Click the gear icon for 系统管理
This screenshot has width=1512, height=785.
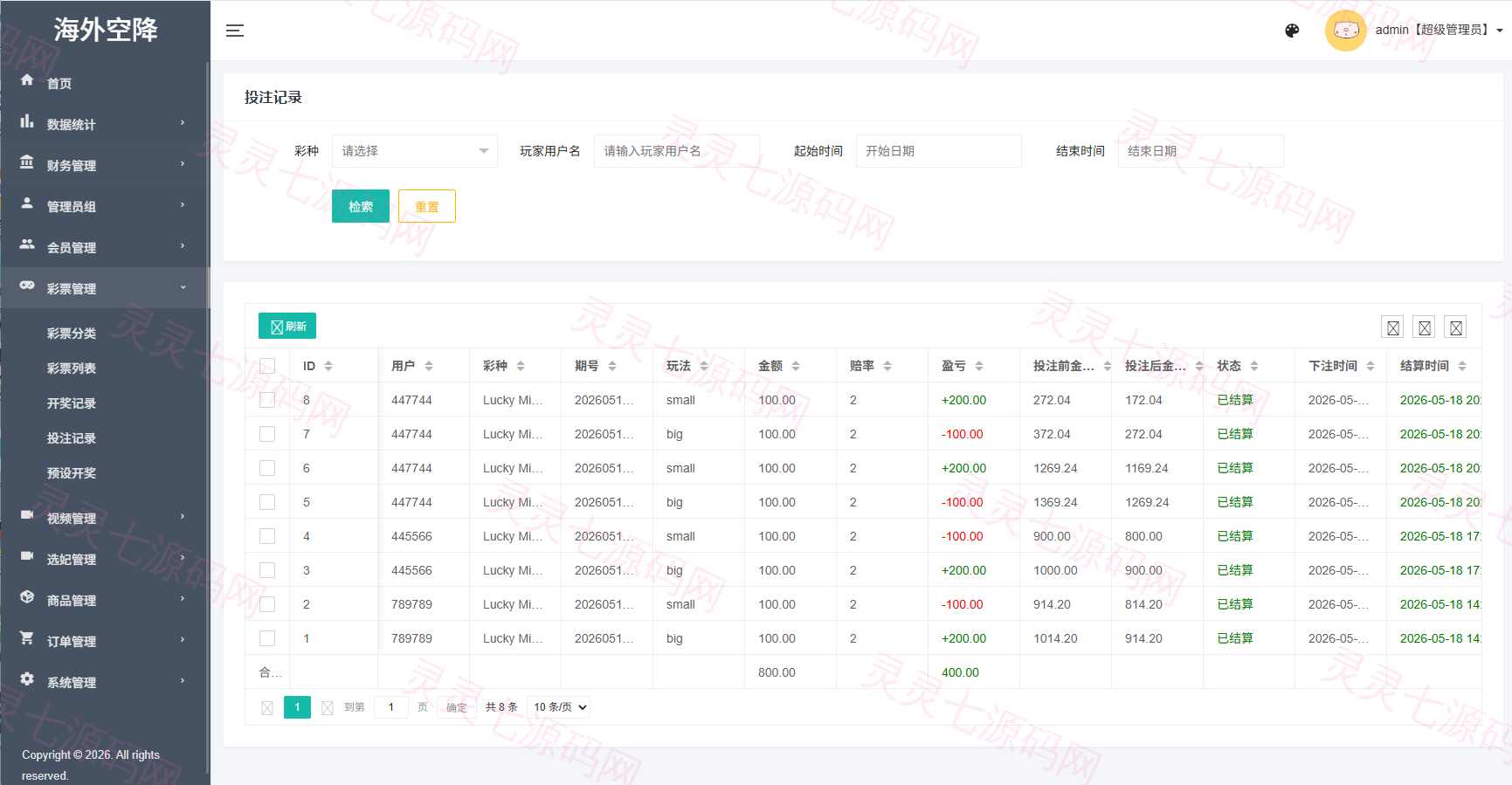click(27, 679)
